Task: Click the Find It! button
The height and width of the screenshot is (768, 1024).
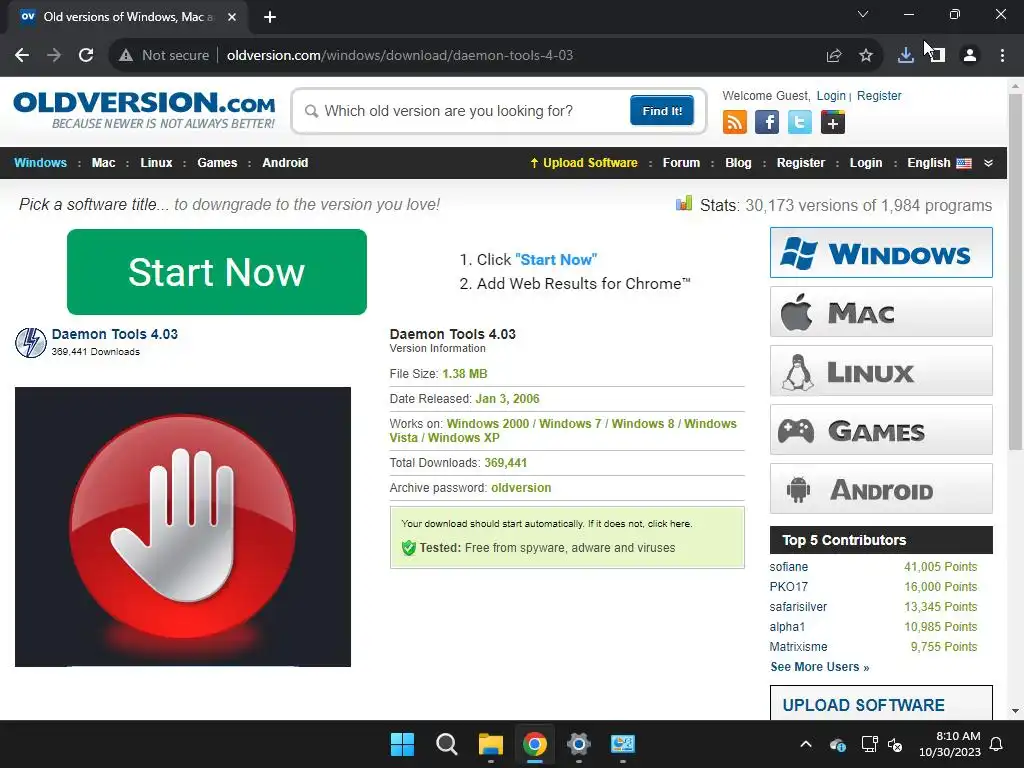Action: (662, 110)
